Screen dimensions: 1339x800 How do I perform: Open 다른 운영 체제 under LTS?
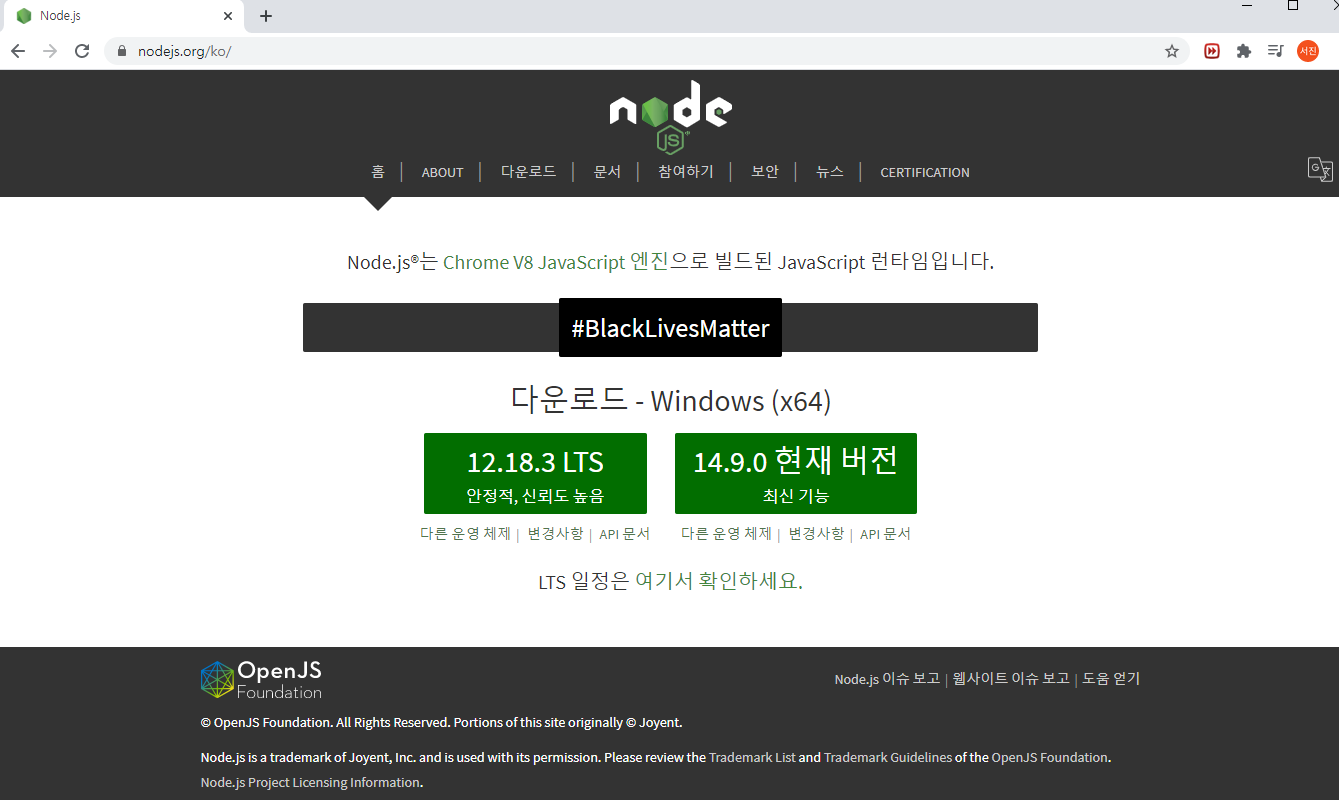point(465,534)
